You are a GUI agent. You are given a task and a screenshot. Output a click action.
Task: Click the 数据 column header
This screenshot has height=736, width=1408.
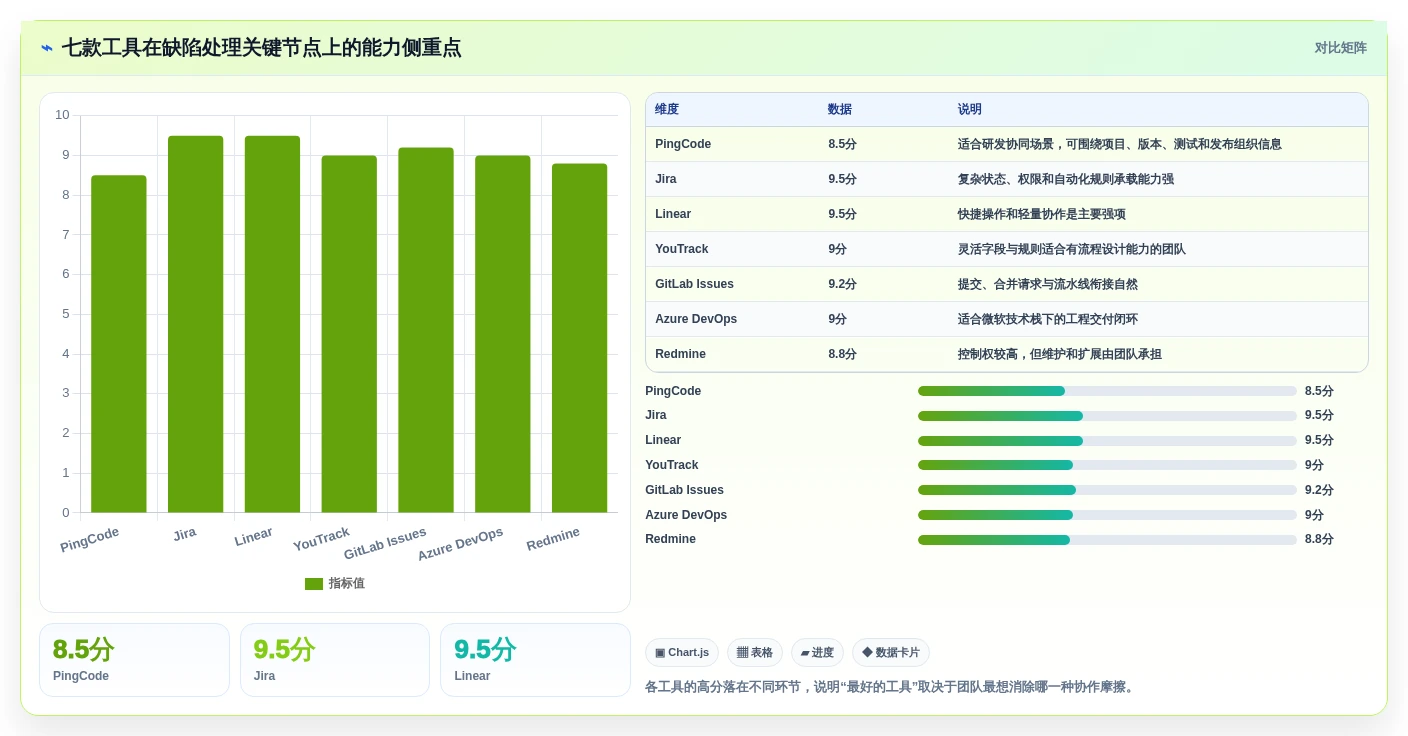[x=840, y=109]
